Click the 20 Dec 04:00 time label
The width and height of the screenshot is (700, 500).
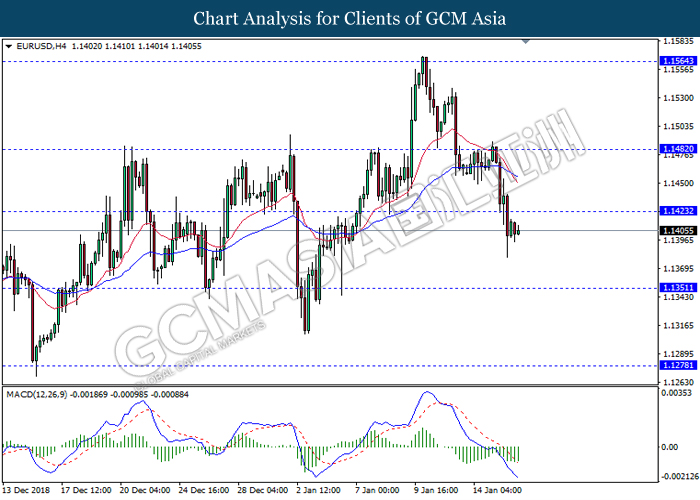point(145,490)
